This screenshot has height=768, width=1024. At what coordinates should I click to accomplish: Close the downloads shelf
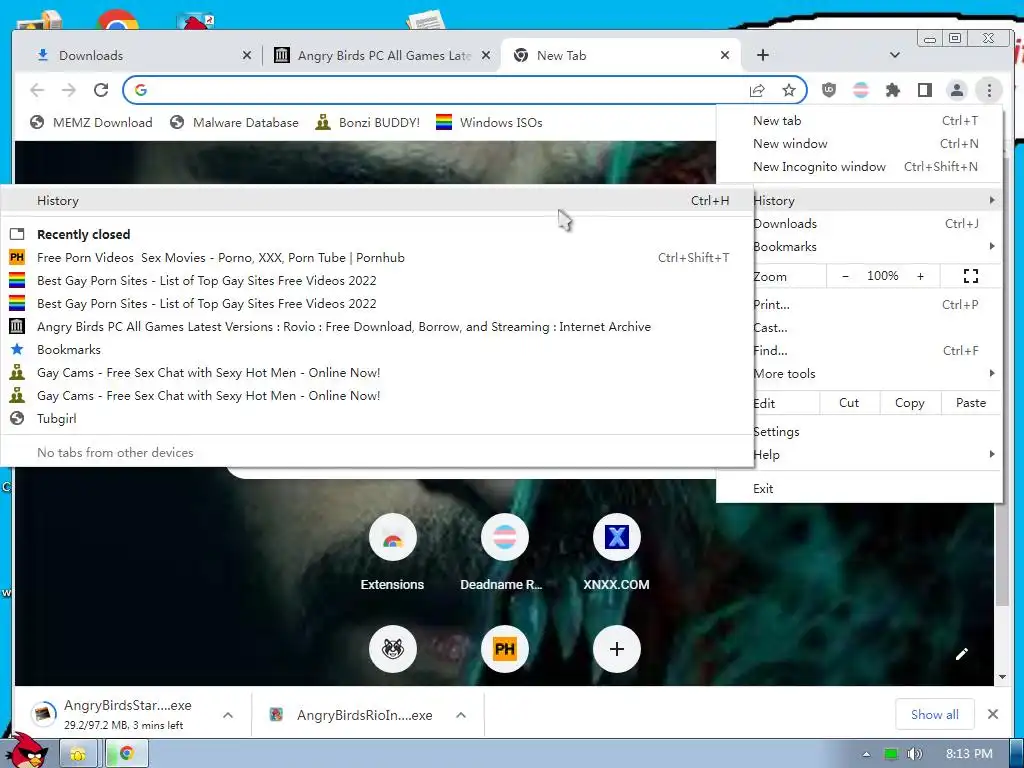[993, 714]
